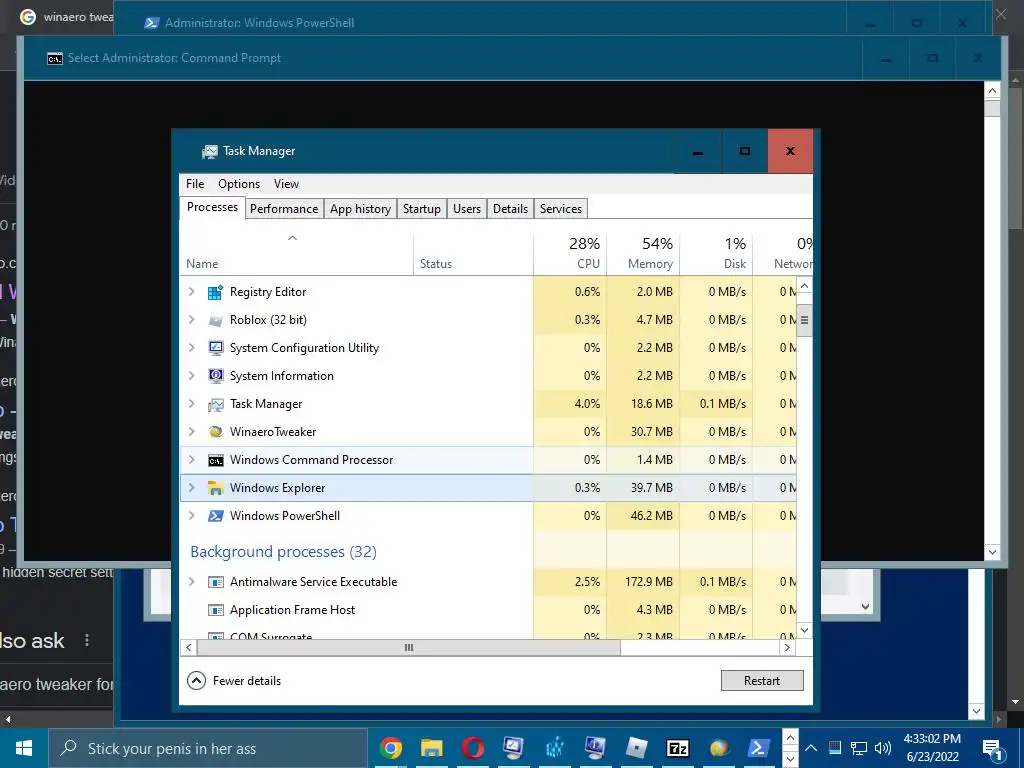Switch to the App history tab
The width and height of the screenshot is (1024, 768).
(x=360, y=209)
